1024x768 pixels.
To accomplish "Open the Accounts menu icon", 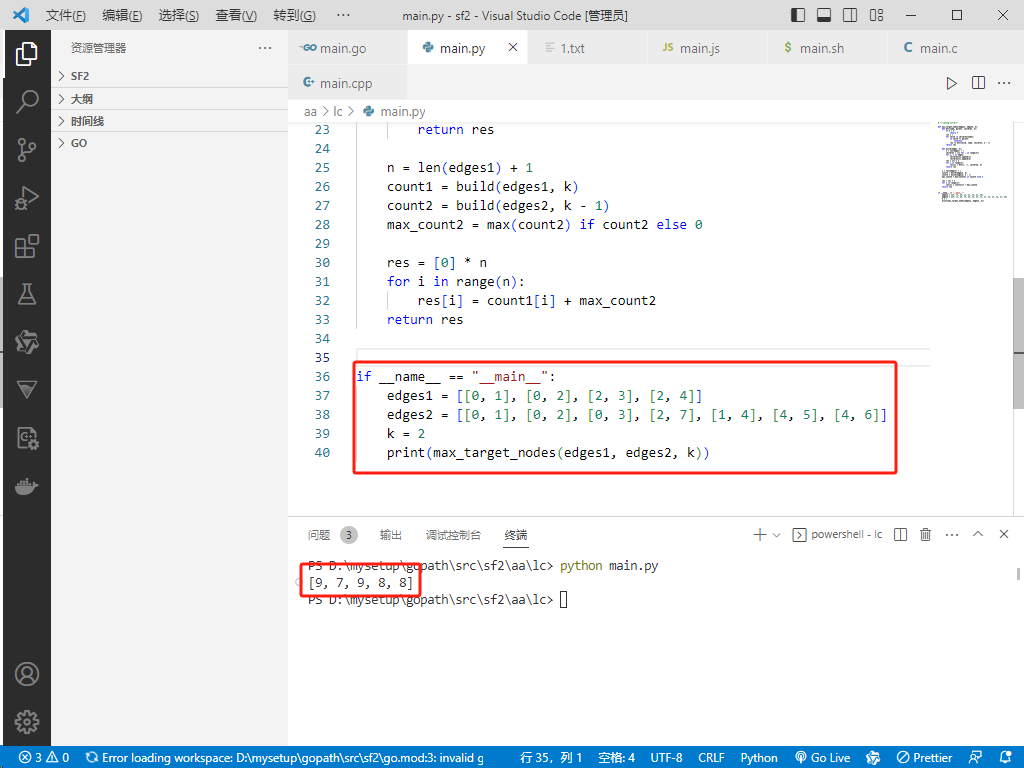I will click(27, 674).
